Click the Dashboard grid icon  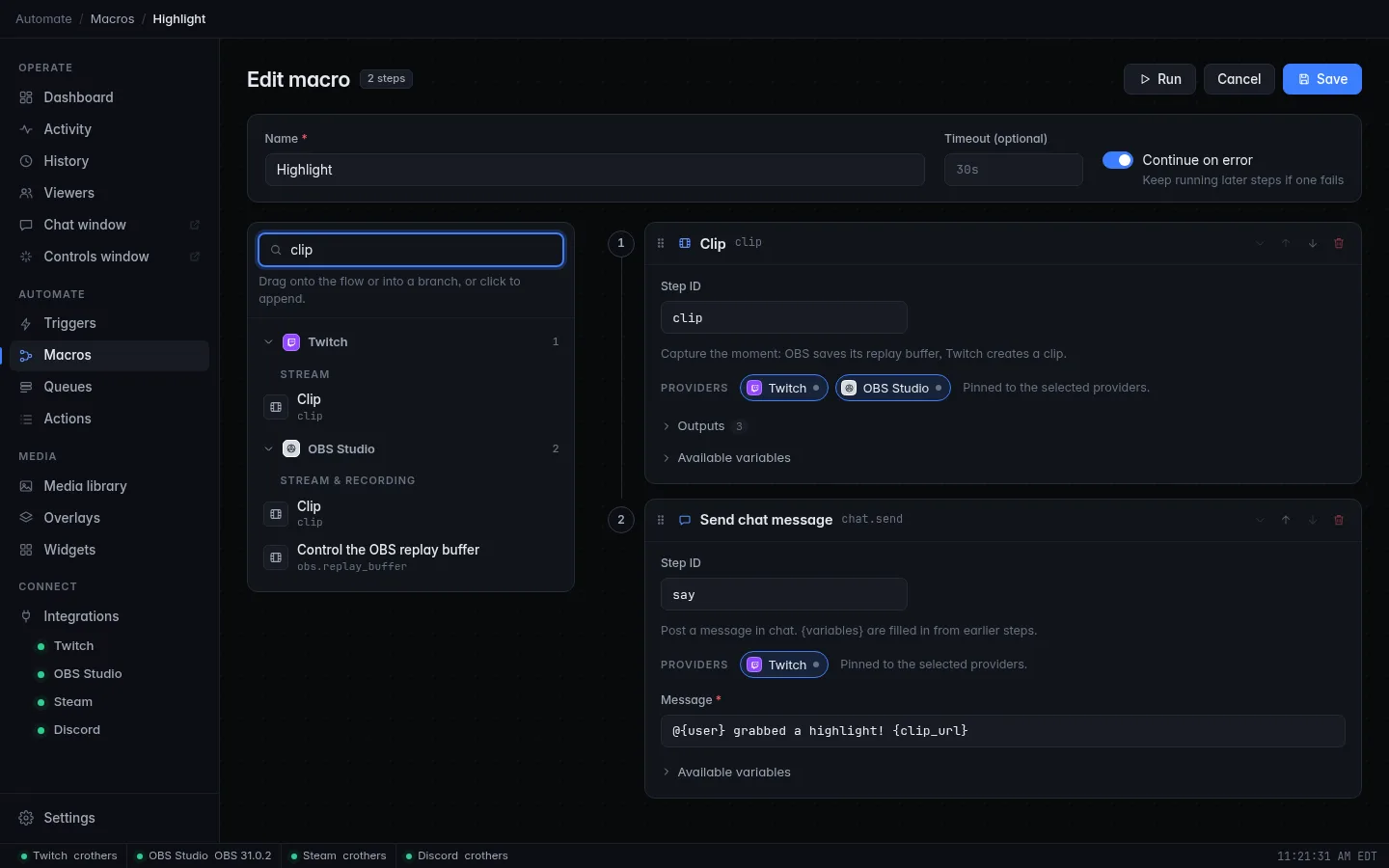pyautogui.click(x=26, y=97)
